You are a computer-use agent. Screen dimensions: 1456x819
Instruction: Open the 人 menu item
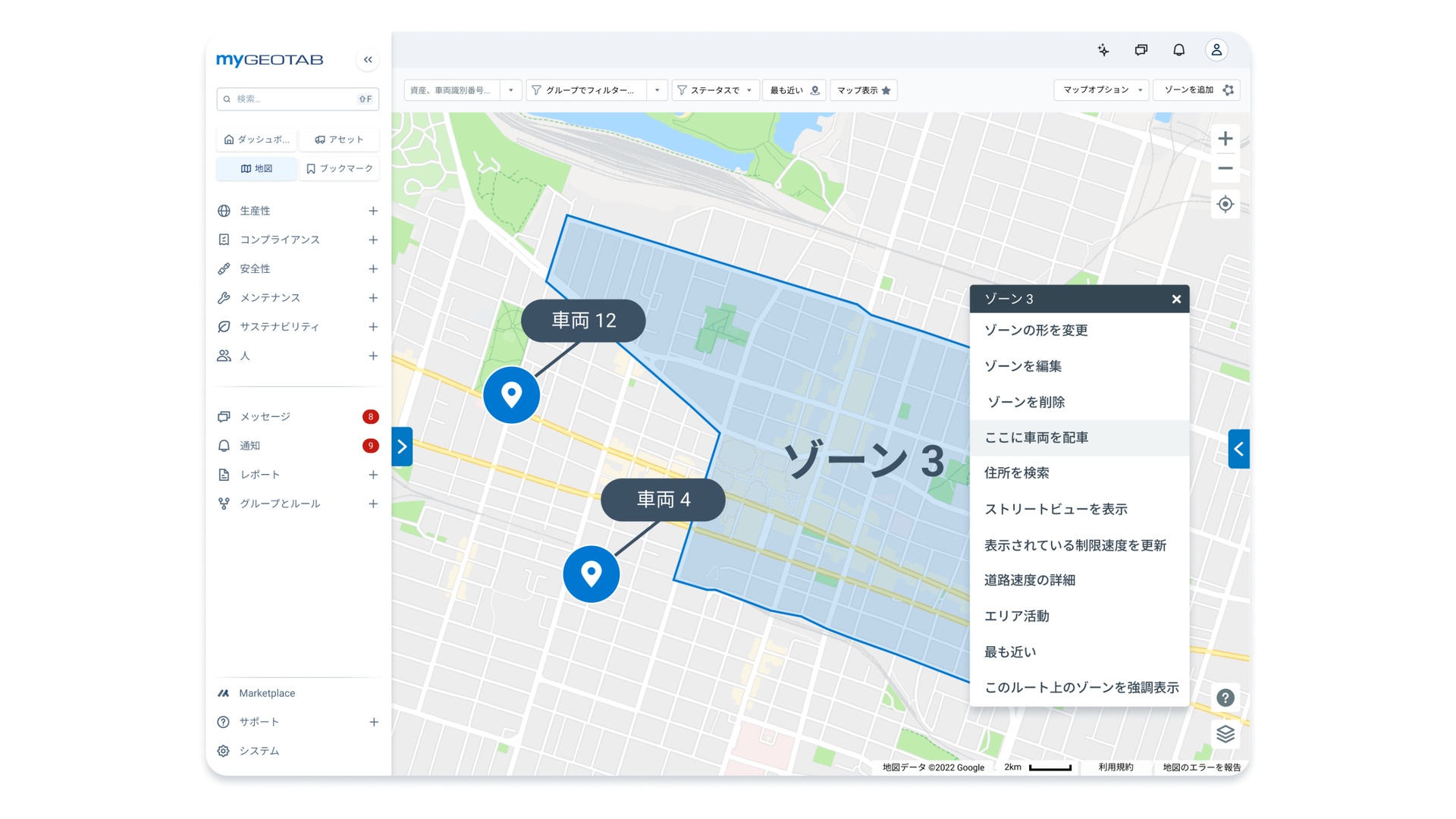tap(245, 356)
